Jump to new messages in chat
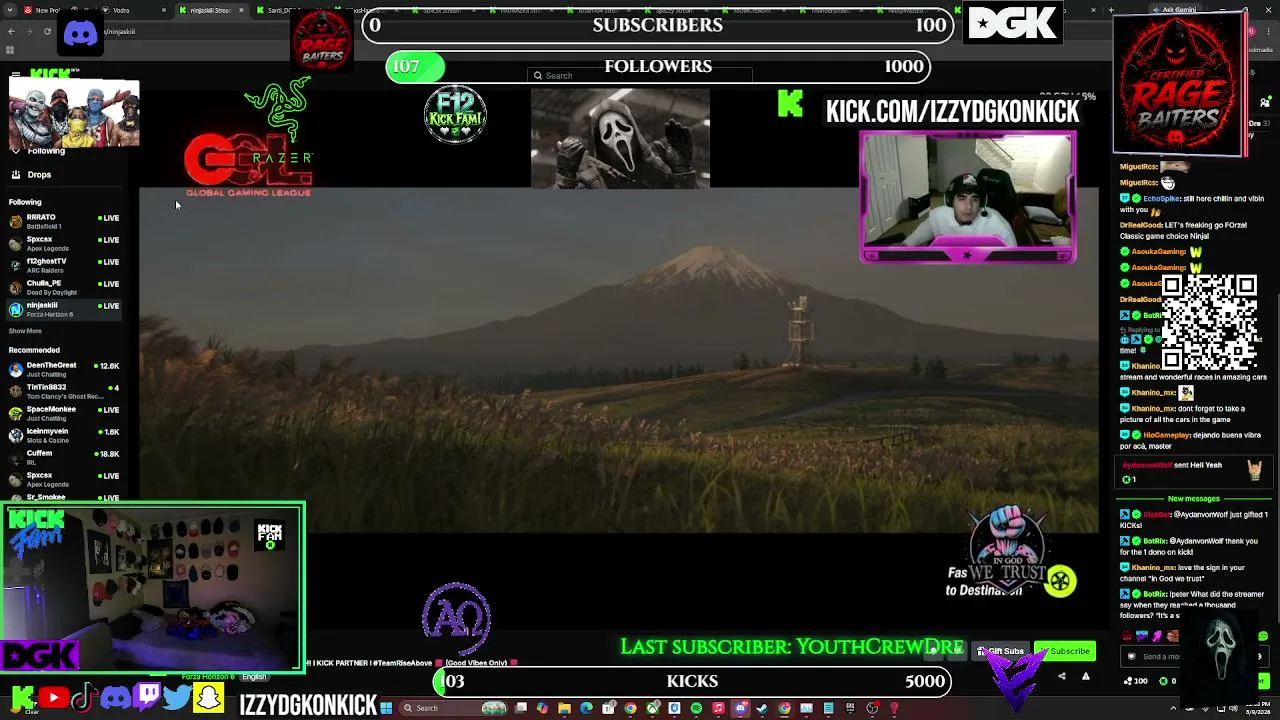This screenshot has width=1280, height=720. pyautogui.click(x=1193, y=498)
